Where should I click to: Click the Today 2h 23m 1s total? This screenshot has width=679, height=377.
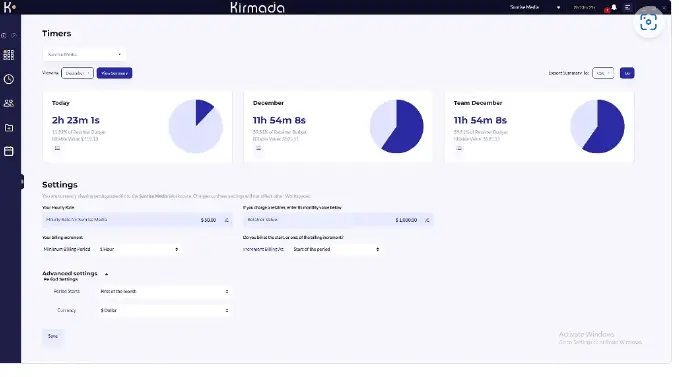coord(76,120)
